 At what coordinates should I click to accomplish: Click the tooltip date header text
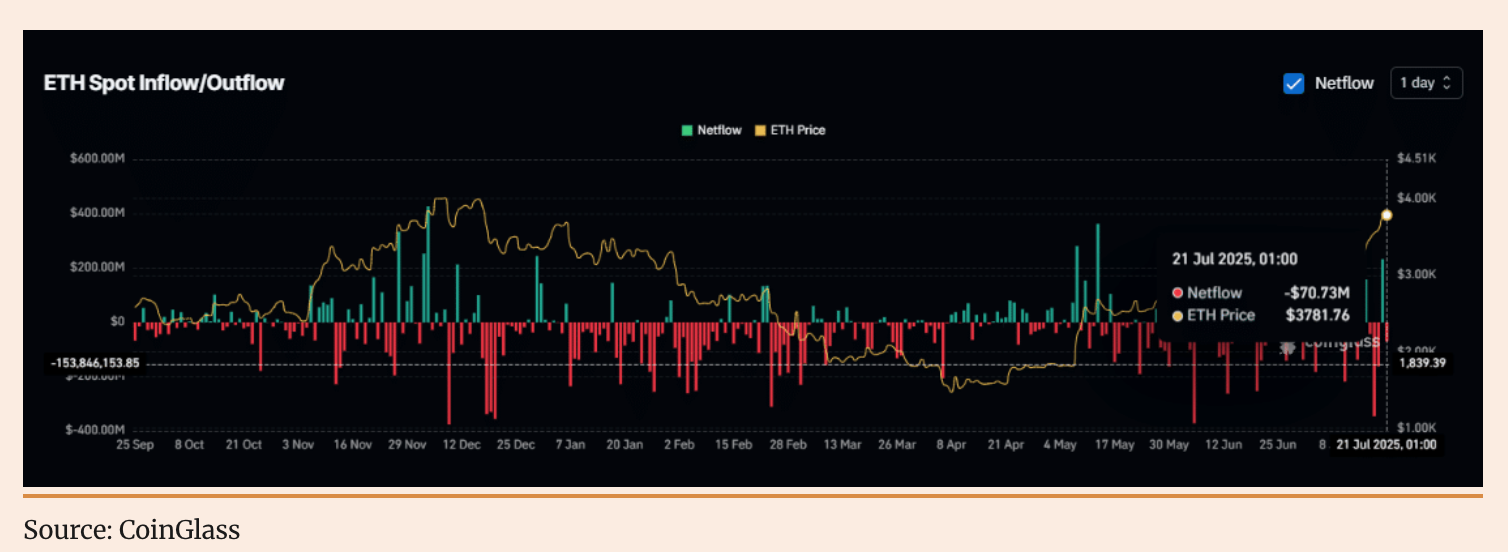coord(1234,260)
